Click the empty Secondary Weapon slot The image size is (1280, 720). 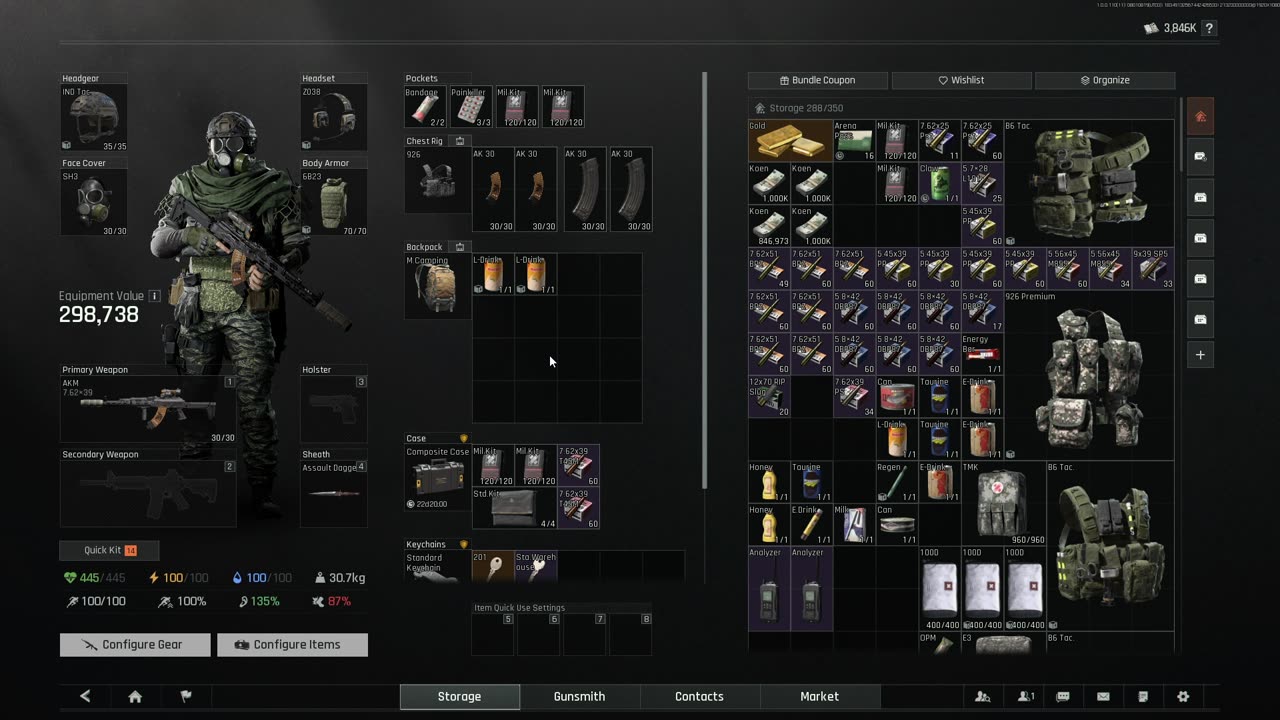[x=148, y=493]
